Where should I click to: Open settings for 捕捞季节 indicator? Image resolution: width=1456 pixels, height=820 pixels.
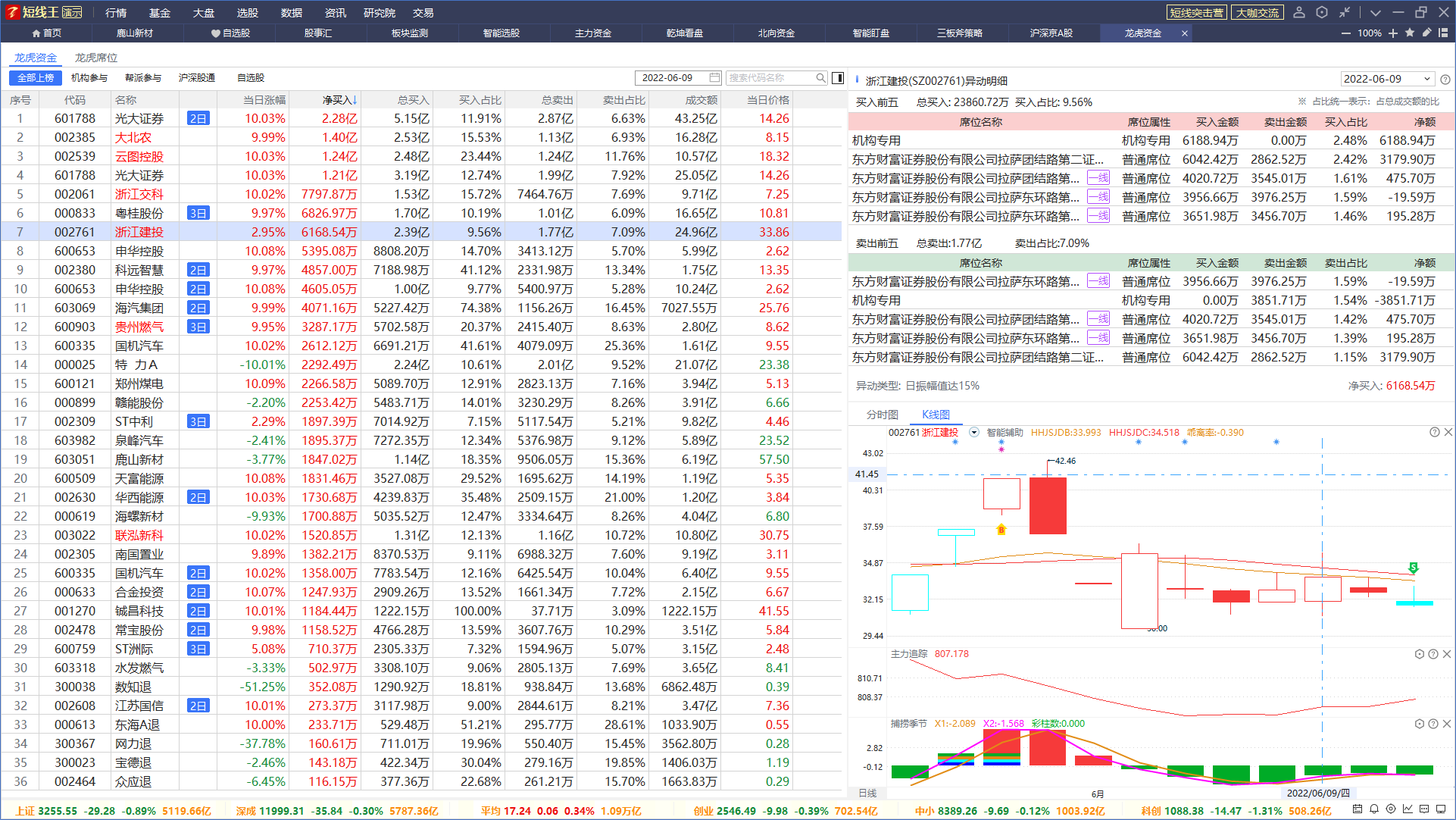coord(1420,724)
